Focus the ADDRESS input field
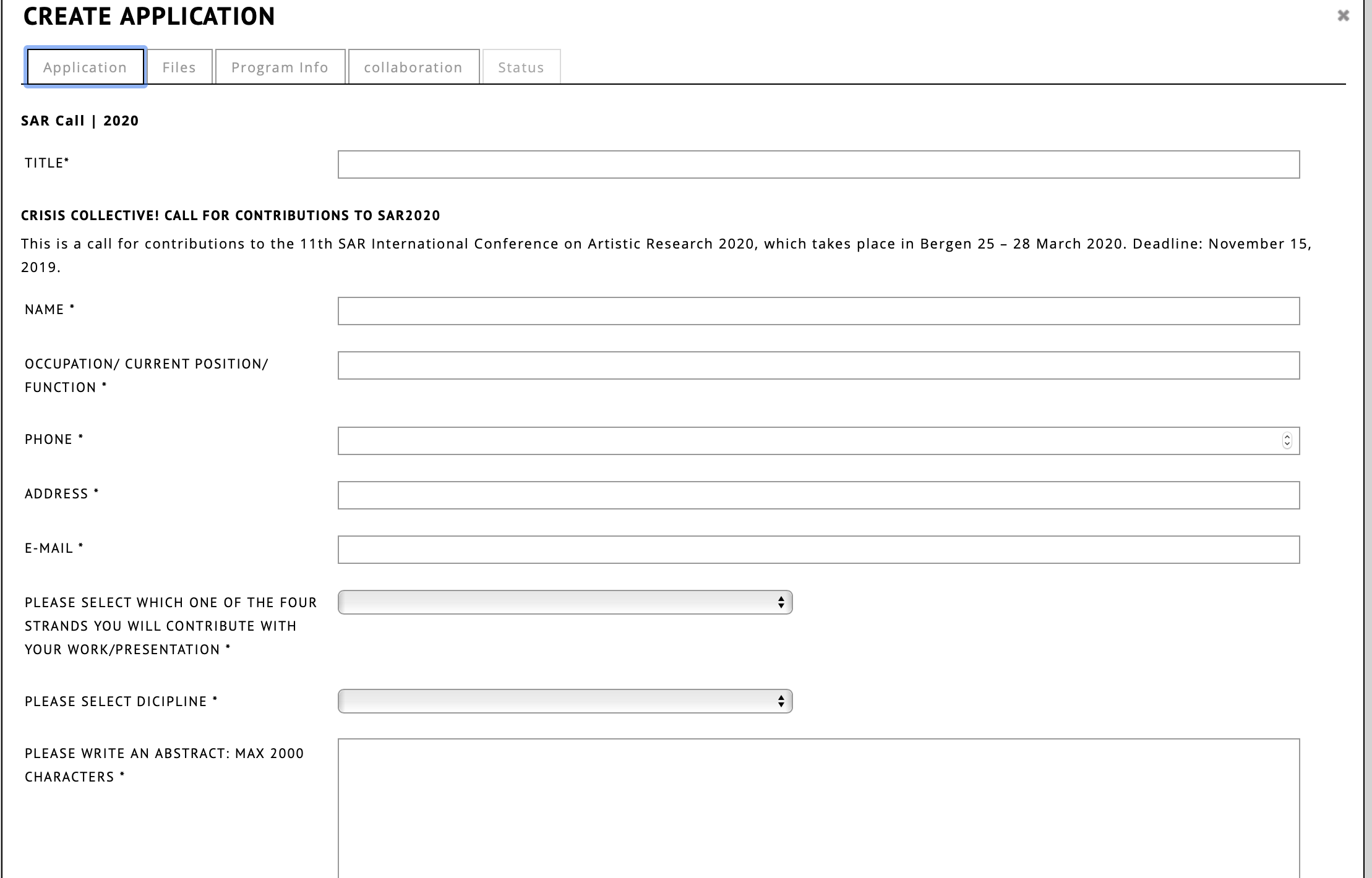 [818, 495]
